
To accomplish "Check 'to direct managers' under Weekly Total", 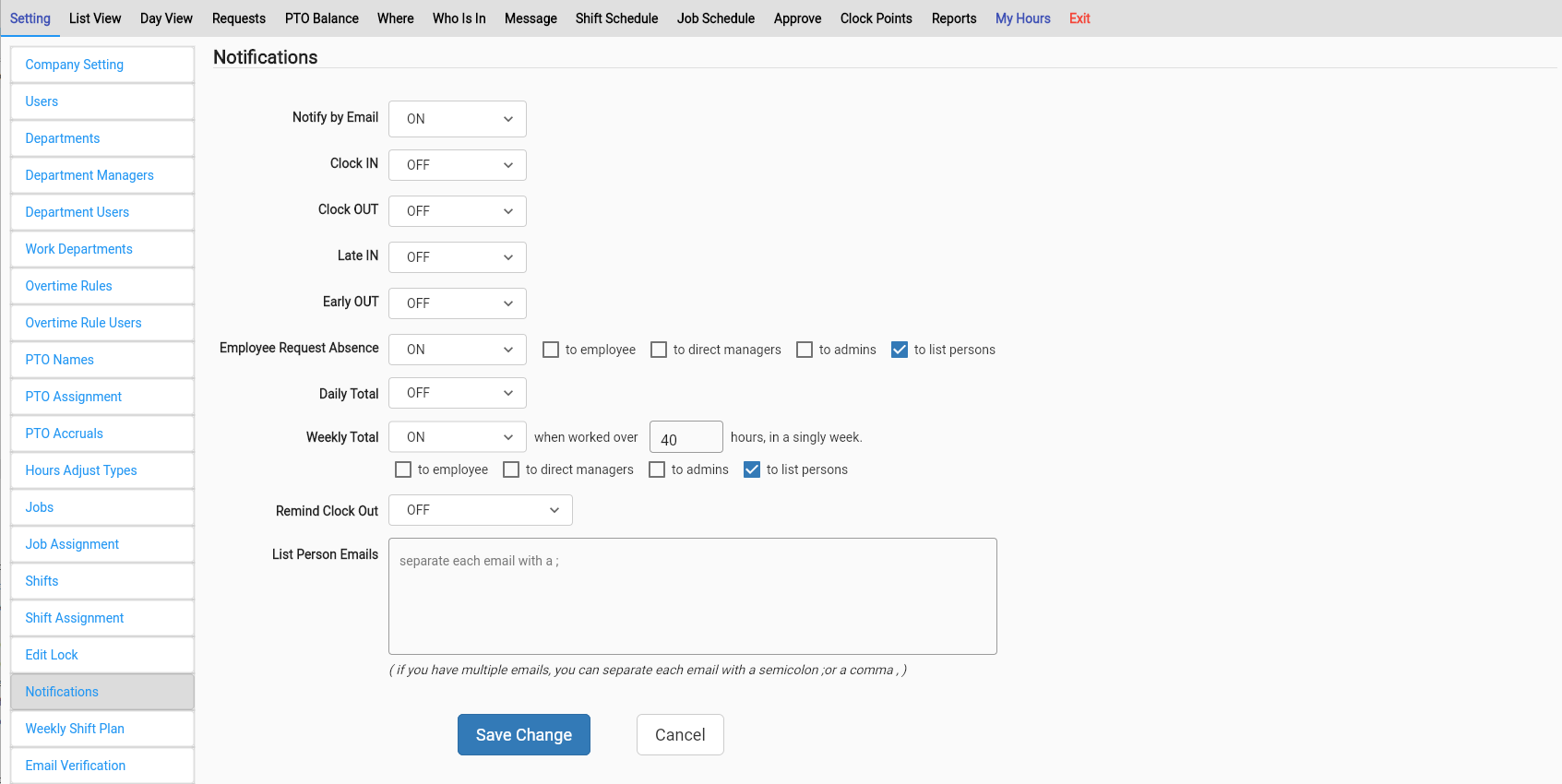I will 511,469.
